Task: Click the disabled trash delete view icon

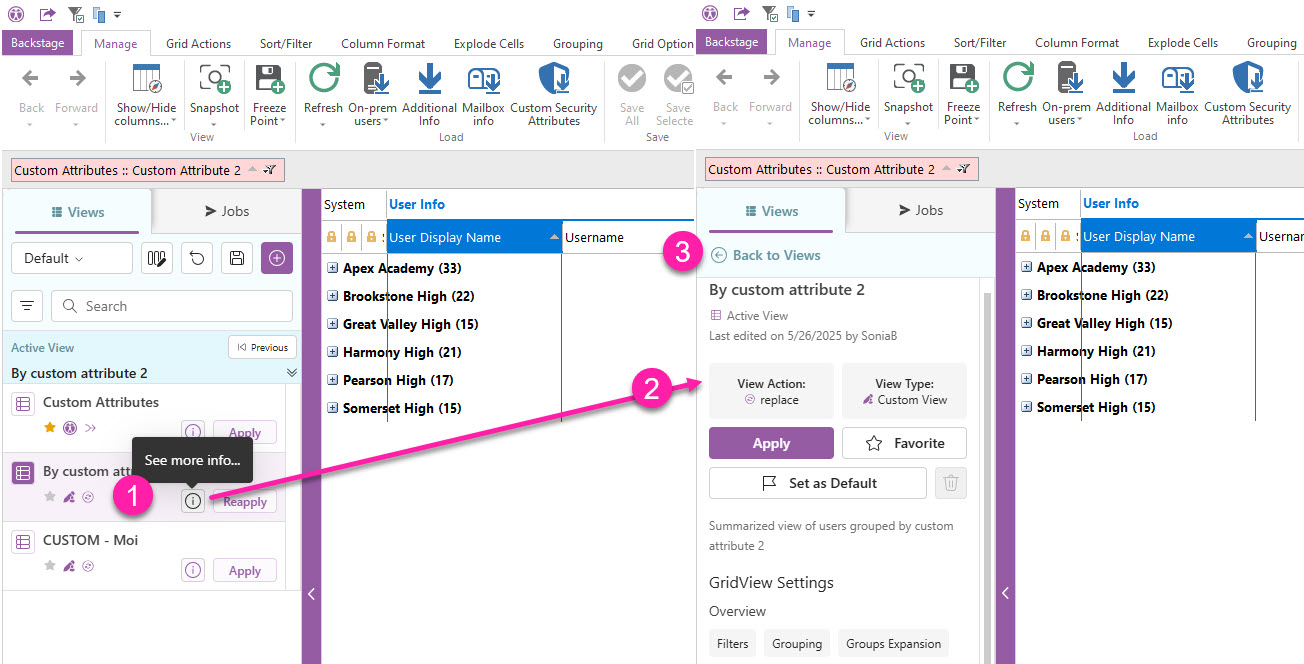Action: click(950, 483)
